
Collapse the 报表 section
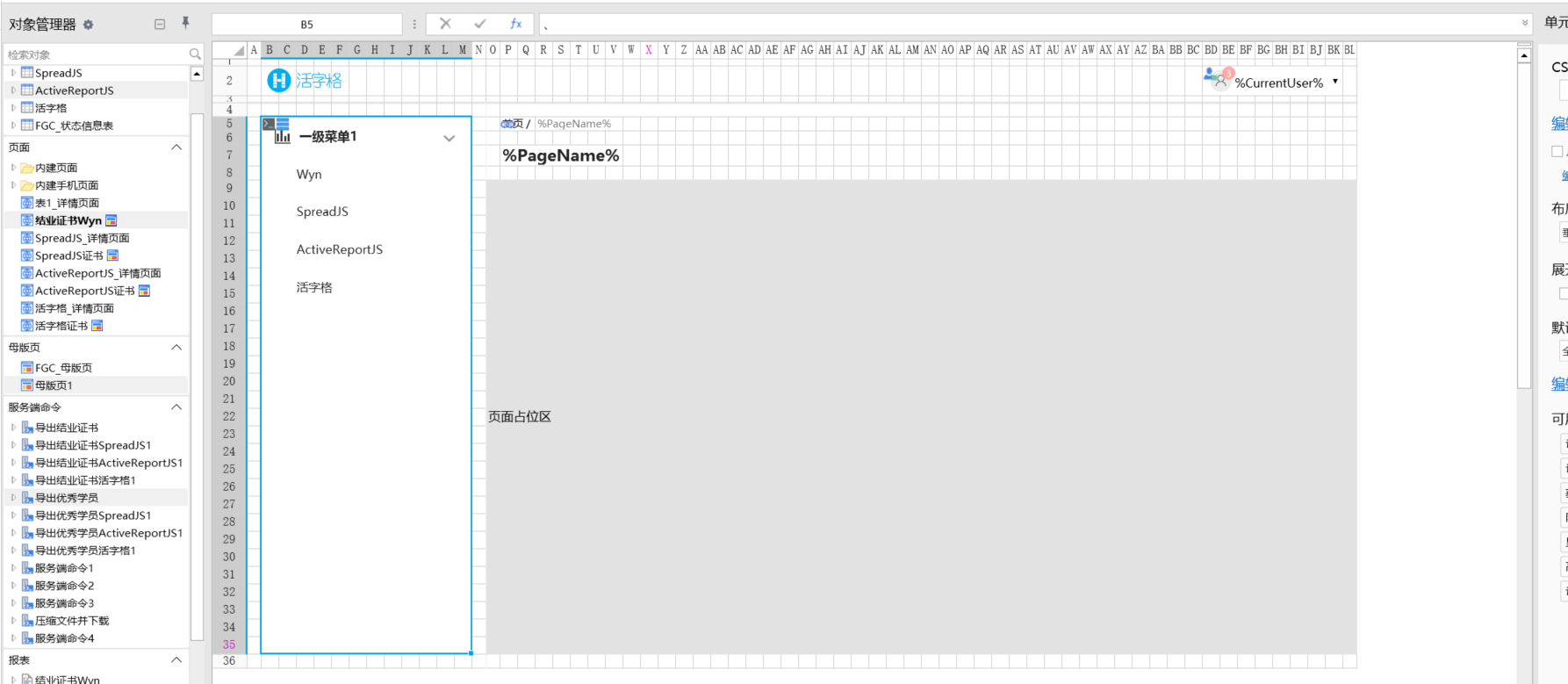click(x=176, y=660)
